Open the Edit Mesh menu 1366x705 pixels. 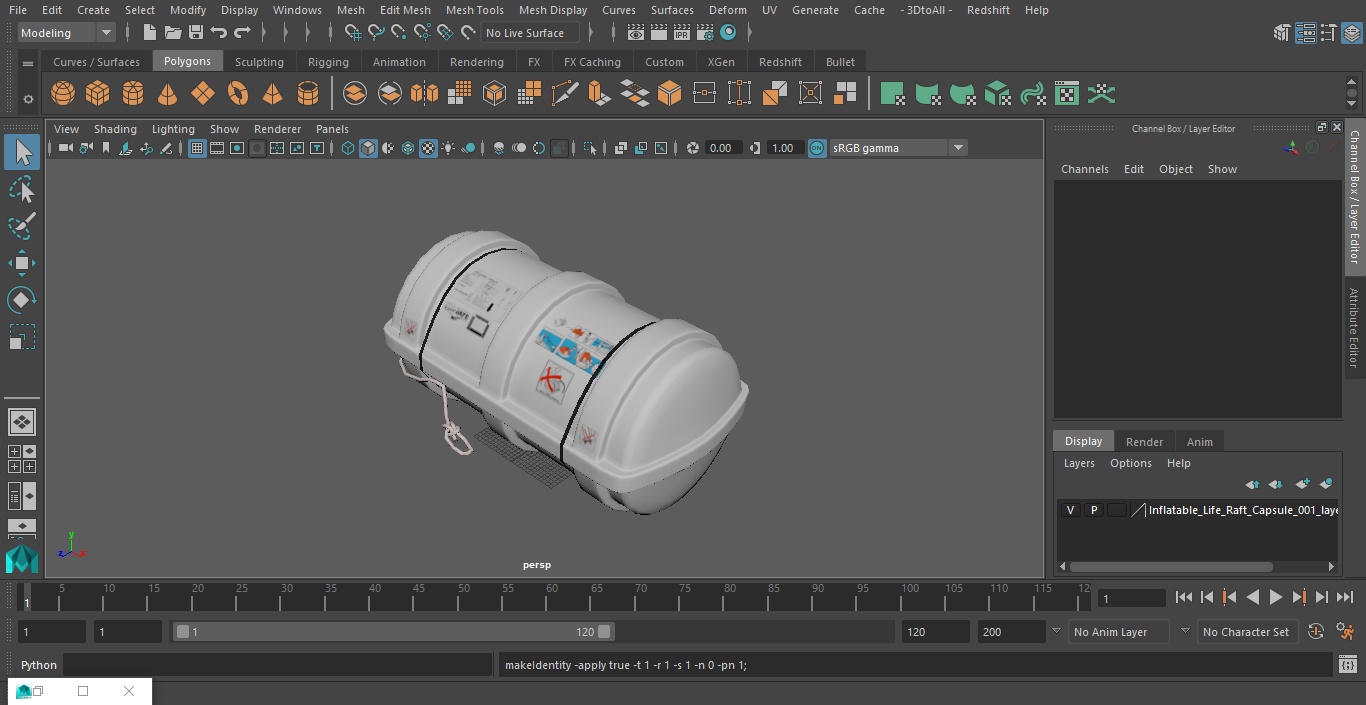click(x=405, y=10)
